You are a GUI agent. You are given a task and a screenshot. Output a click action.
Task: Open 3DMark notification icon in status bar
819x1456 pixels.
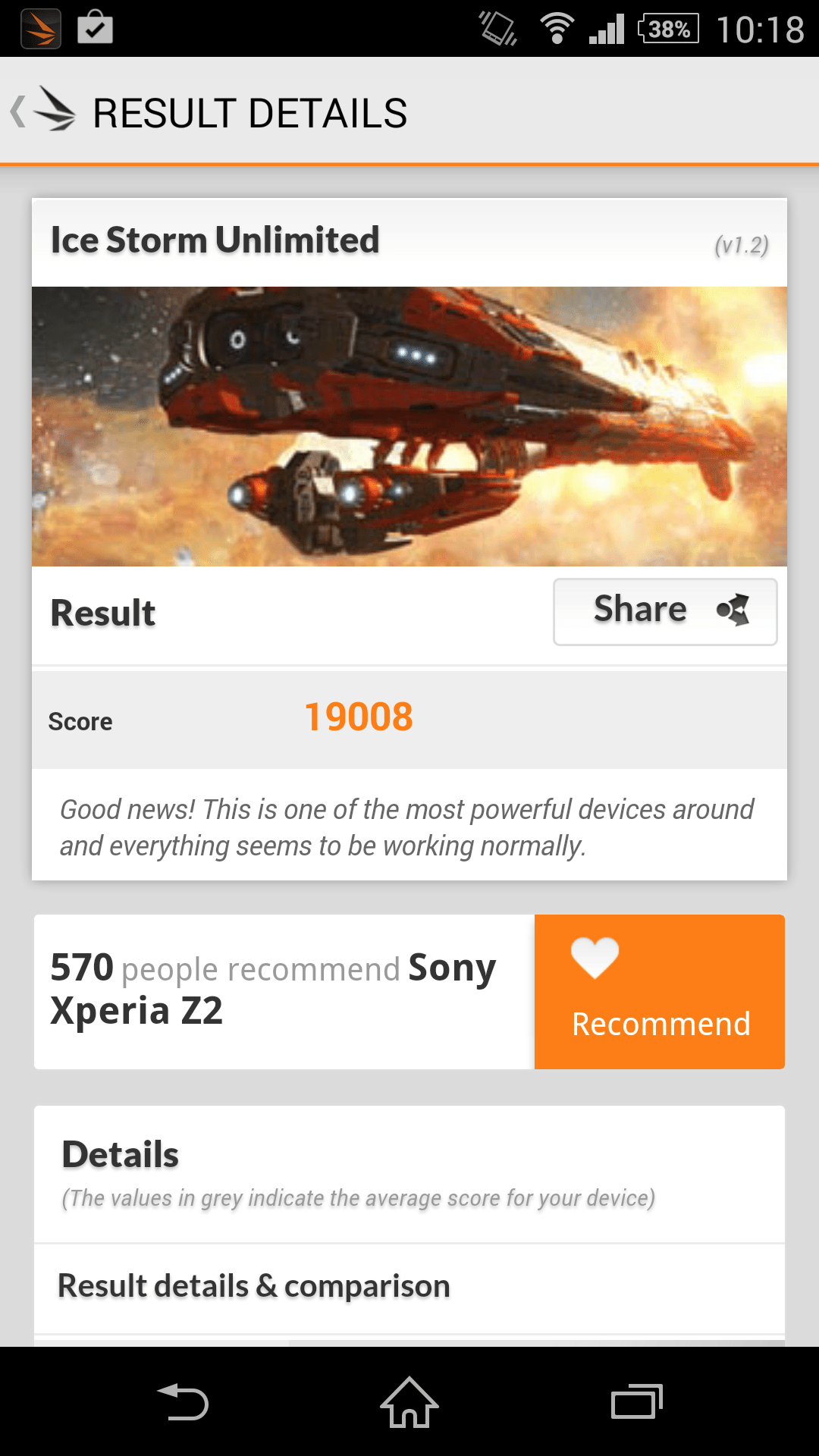[x=41, y=29]
